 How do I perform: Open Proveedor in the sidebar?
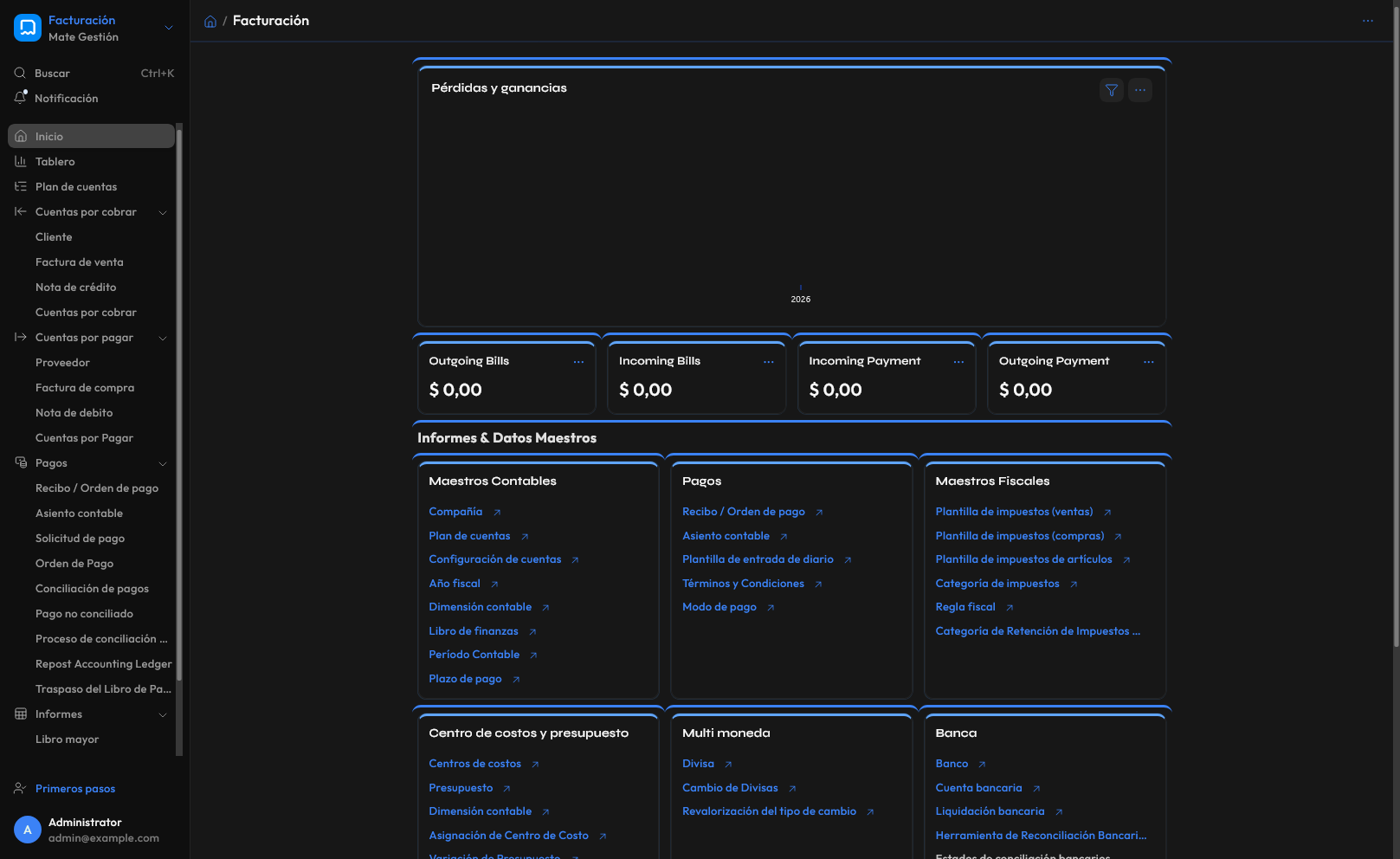[62, 363]
